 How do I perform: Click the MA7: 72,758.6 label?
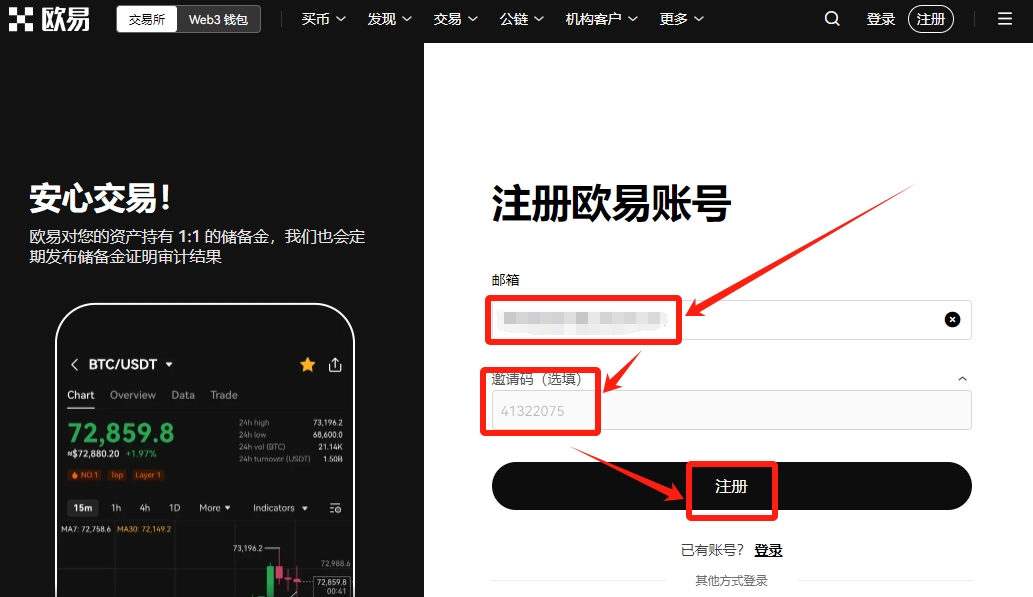tap(86, 529)
